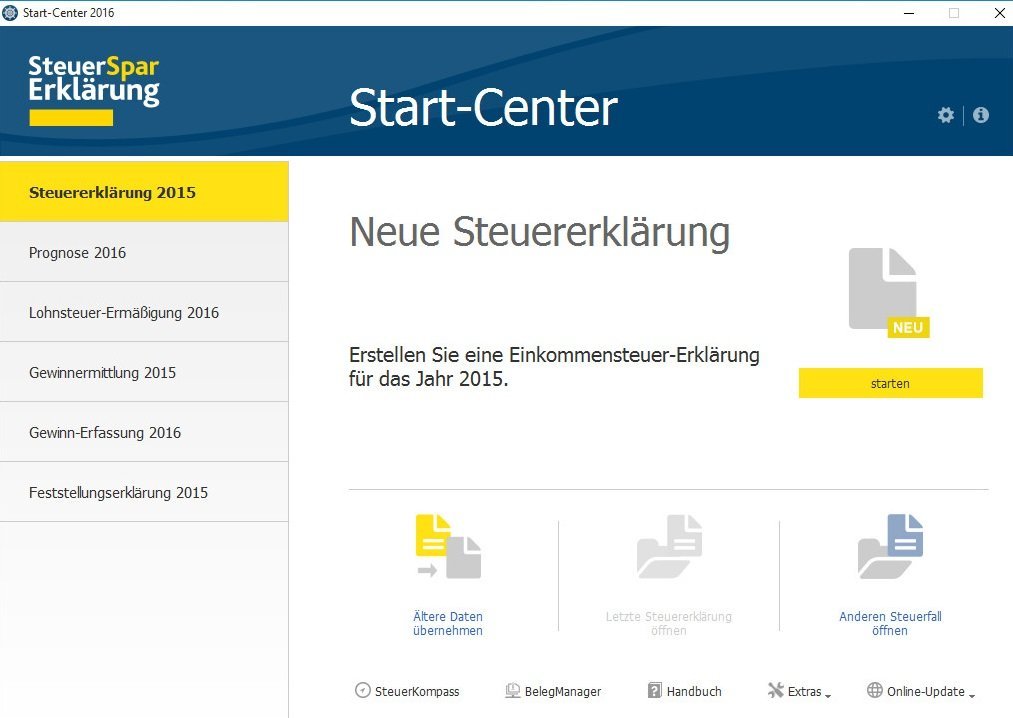Open Feststellungserklärung 2015

pyautogui.click(x=144, y=492)
